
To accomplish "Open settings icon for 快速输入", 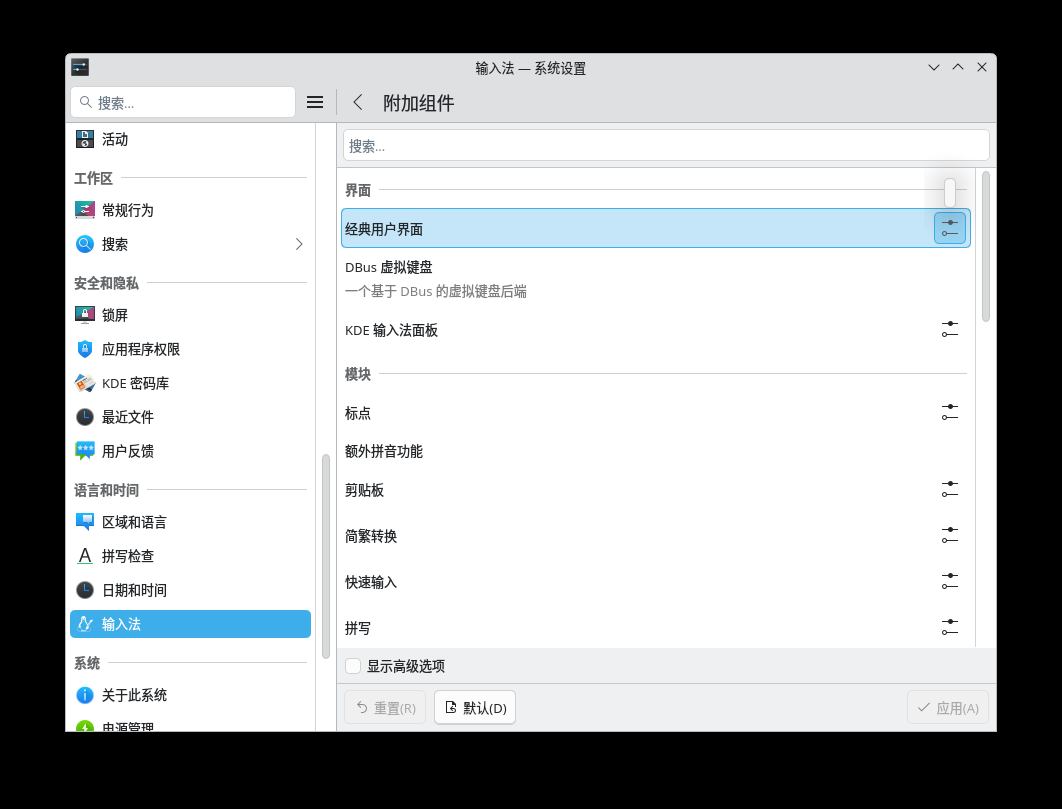I will (949, 581).
